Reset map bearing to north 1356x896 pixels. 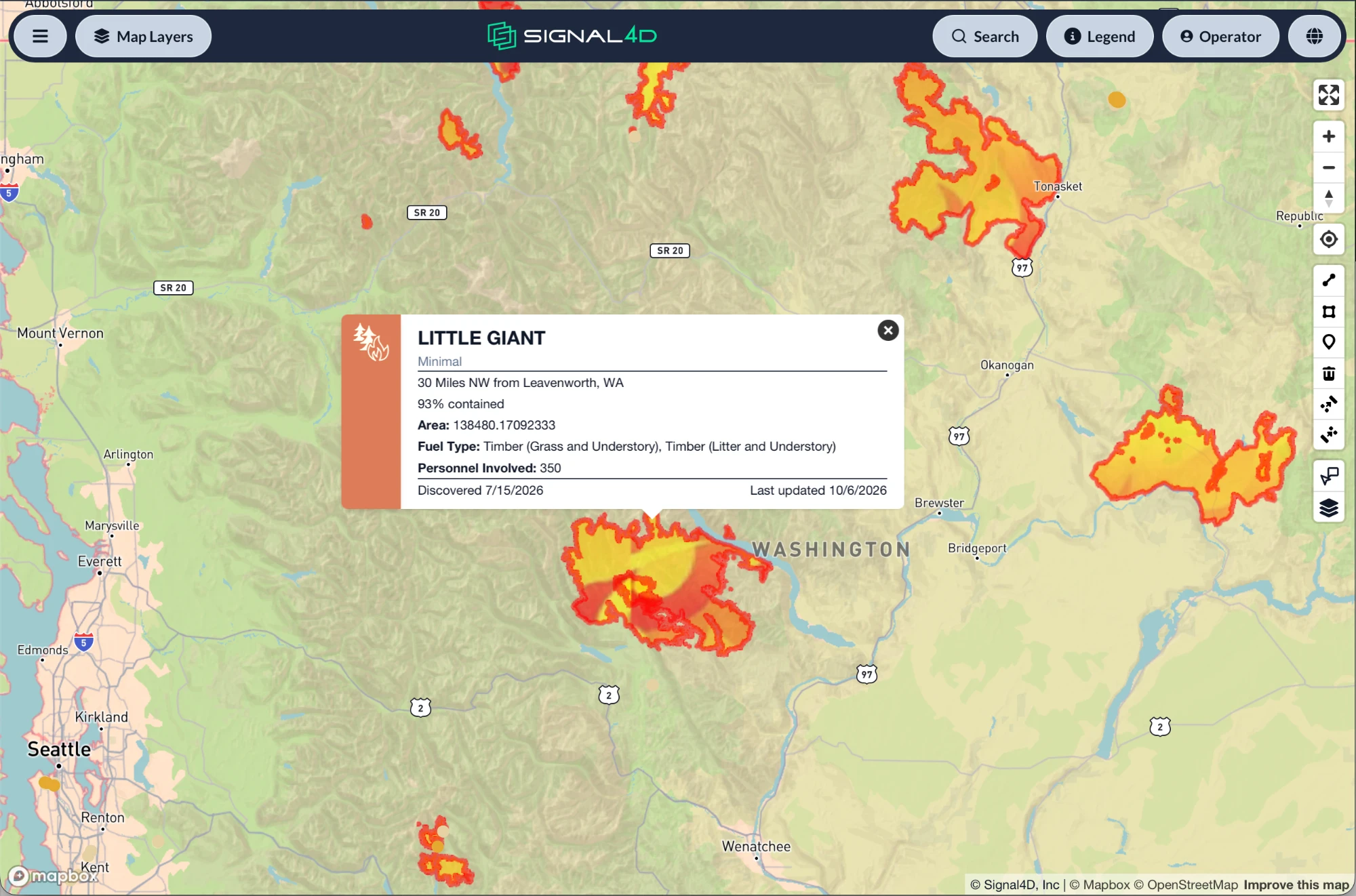(1328, 199)
